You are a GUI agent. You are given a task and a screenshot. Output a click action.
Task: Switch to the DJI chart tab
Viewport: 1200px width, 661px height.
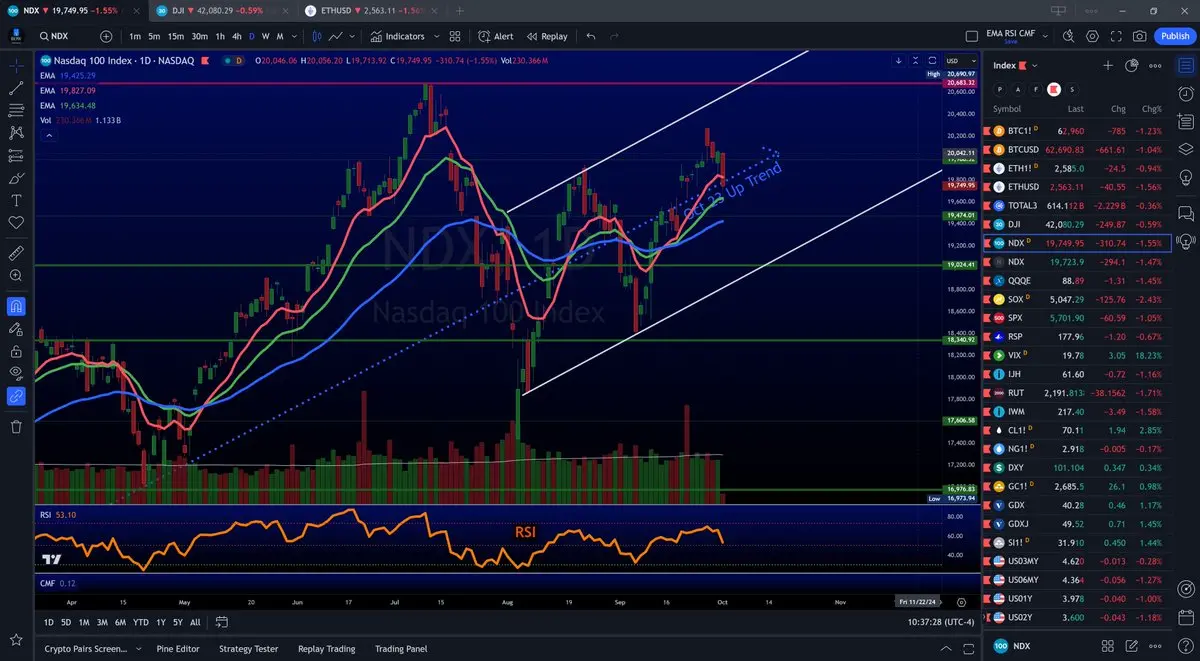(x=225, y=10)
